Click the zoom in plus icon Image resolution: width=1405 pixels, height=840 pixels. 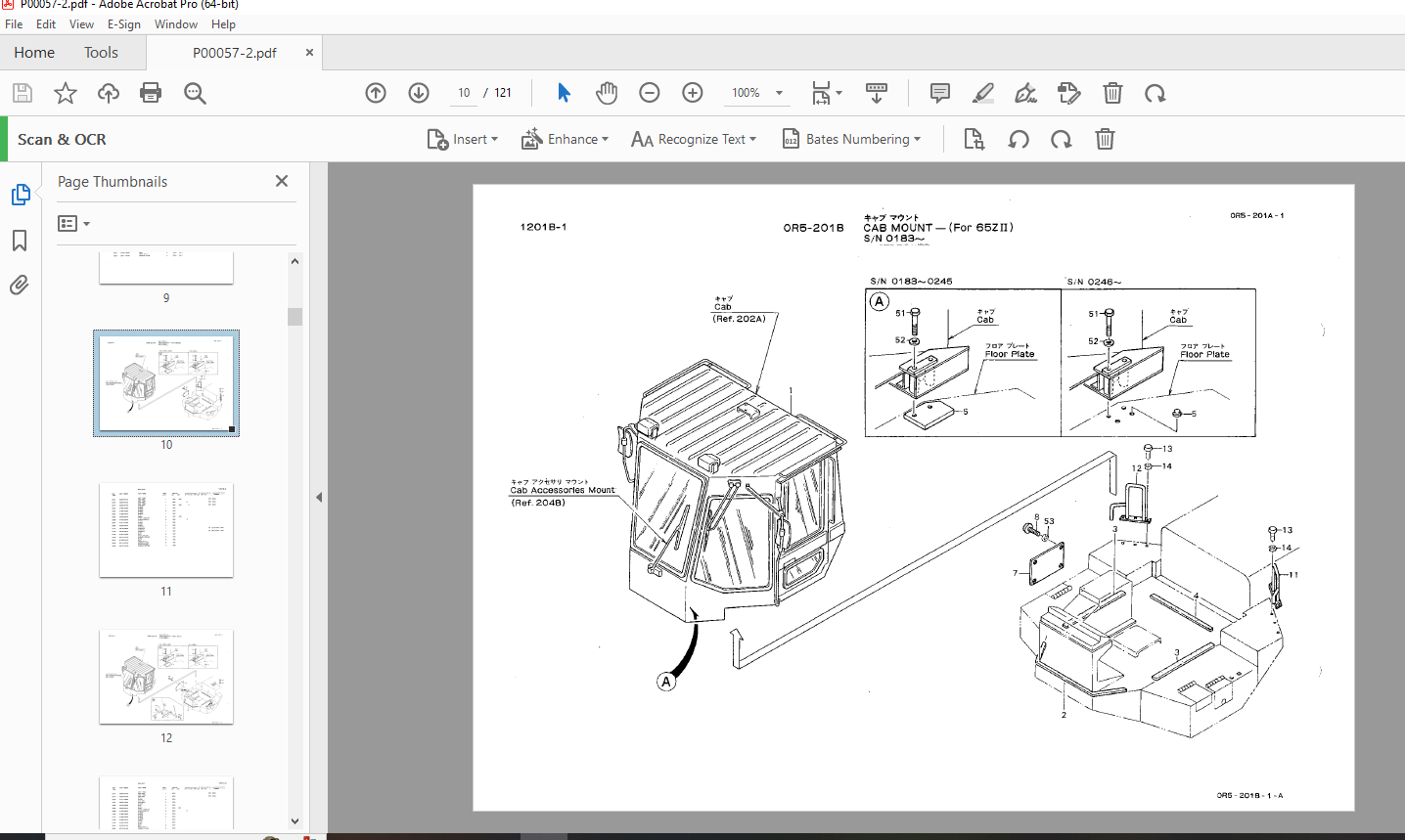pos(693,93)
